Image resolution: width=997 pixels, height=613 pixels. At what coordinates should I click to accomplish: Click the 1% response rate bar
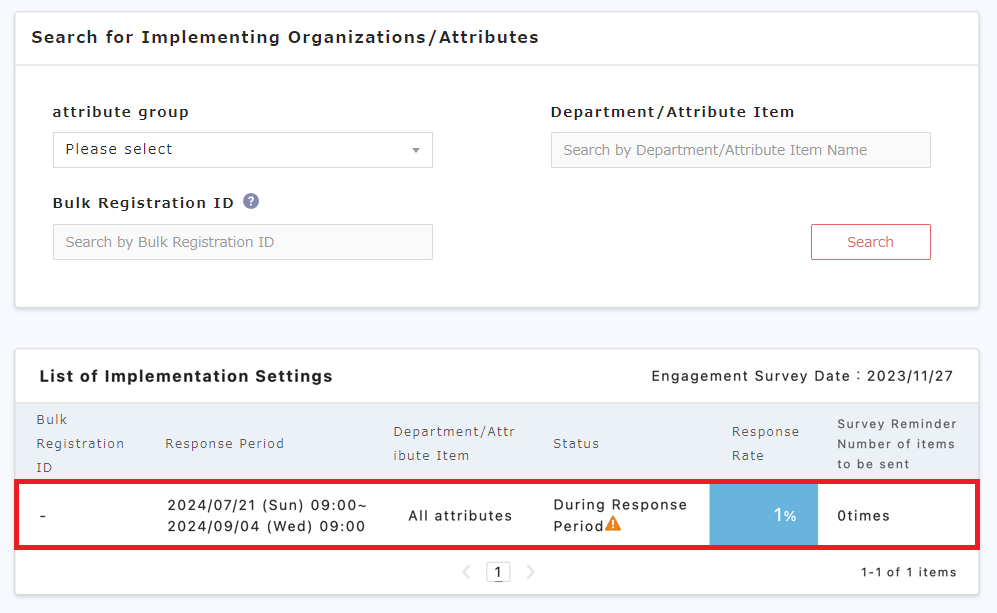pos(763,516)
